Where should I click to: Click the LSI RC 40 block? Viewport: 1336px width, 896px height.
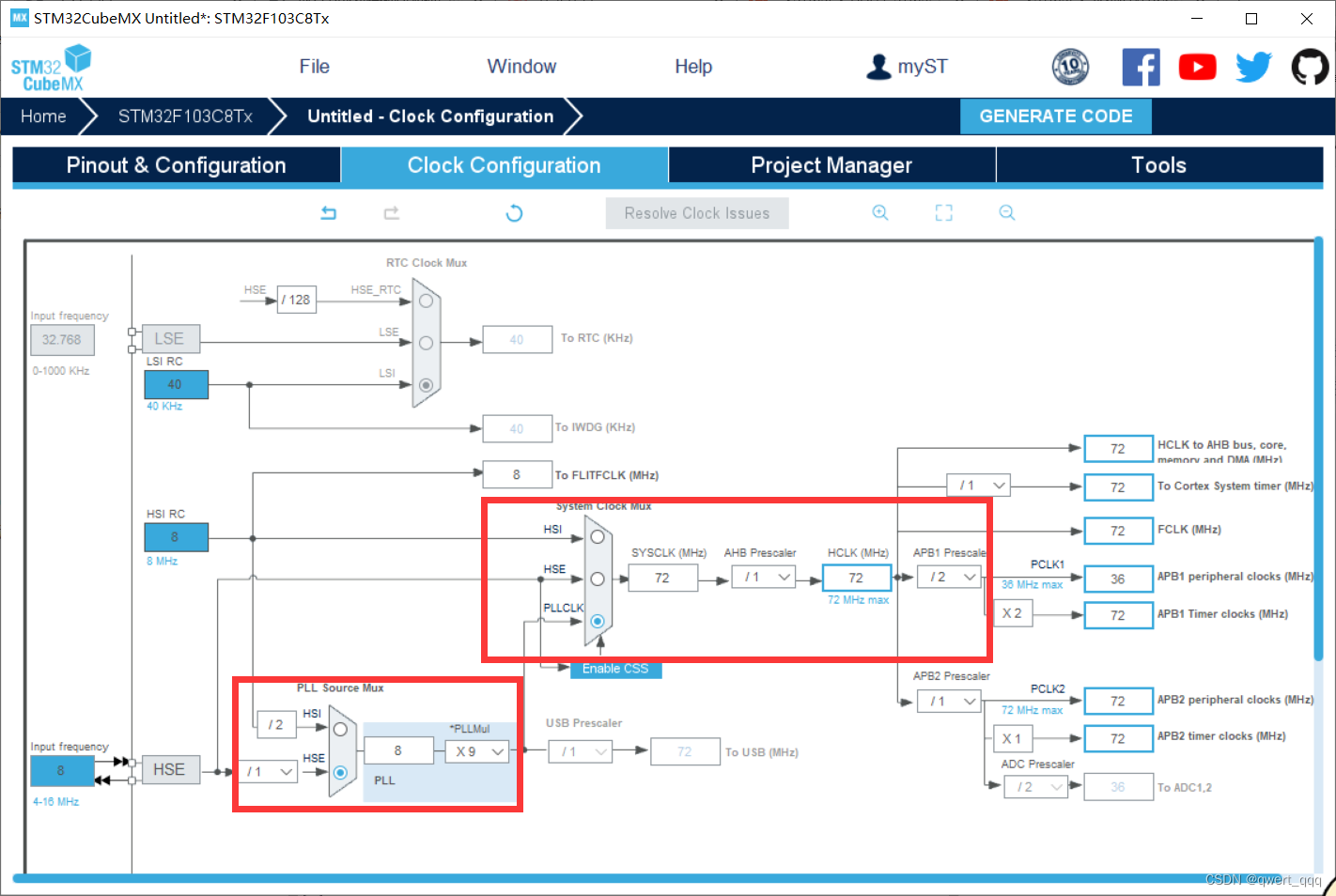pyautogui.click(x=176, y=384)
